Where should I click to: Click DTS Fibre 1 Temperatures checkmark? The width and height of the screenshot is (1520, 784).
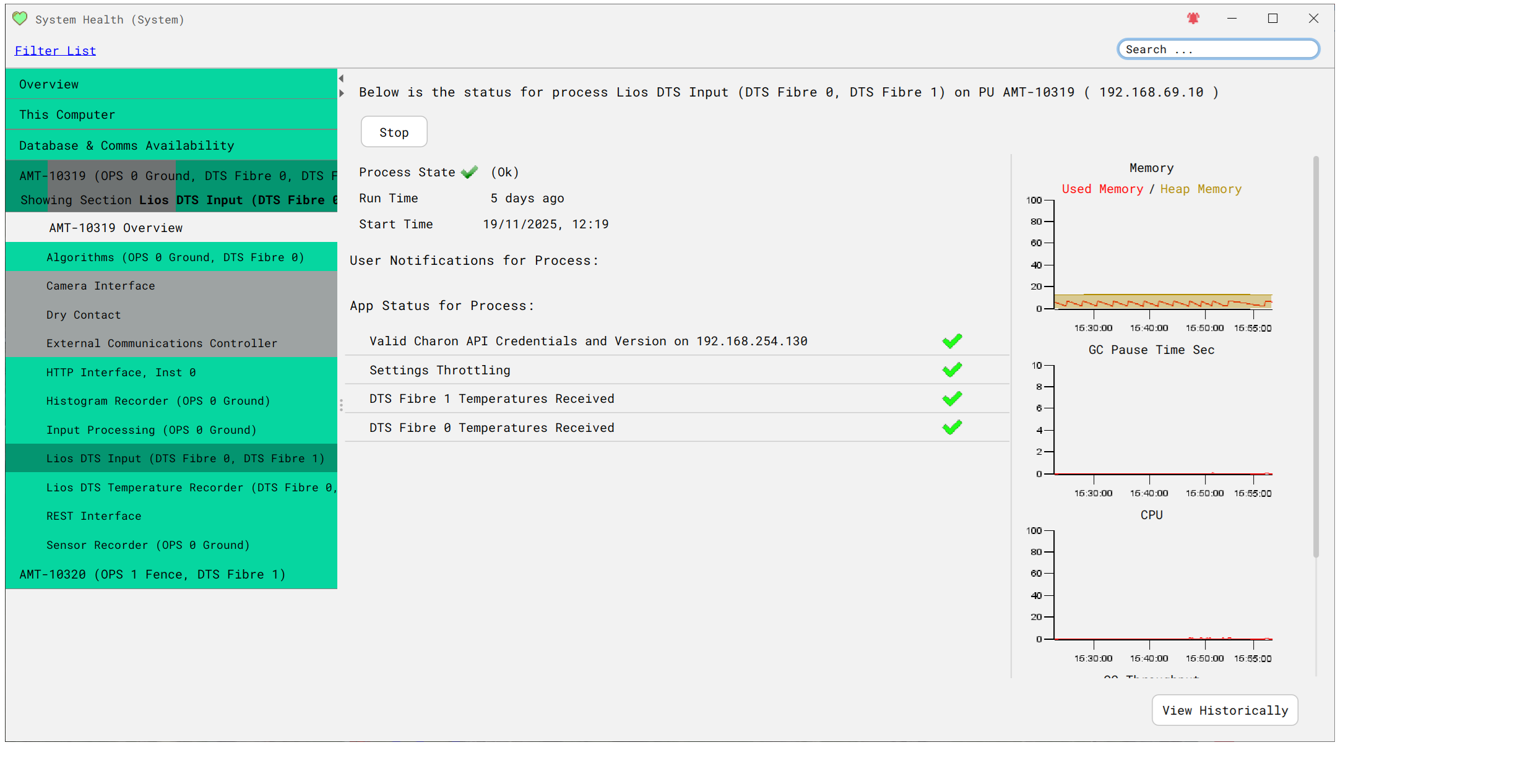coord(951,398)
